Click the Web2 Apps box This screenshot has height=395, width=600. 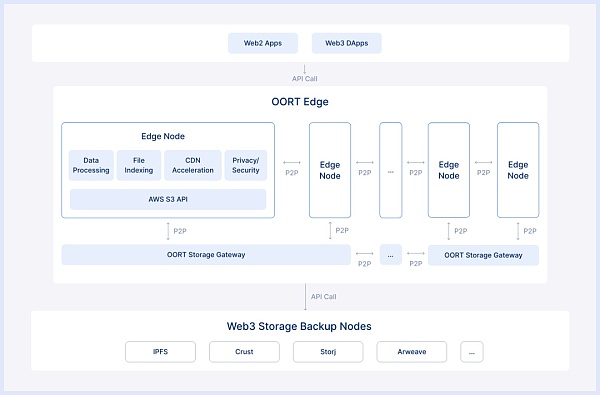pyautogui.click(x=263, y=43)
